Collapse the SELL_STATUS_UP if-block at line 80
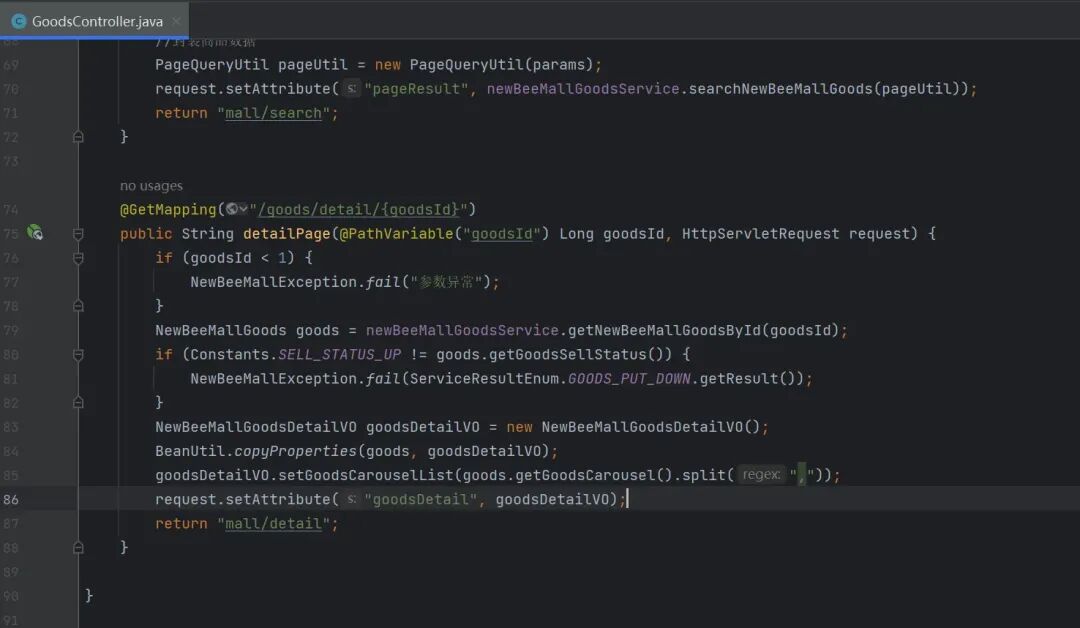The height and width of the screenshot is (628, 1080). tap(78, 355)
